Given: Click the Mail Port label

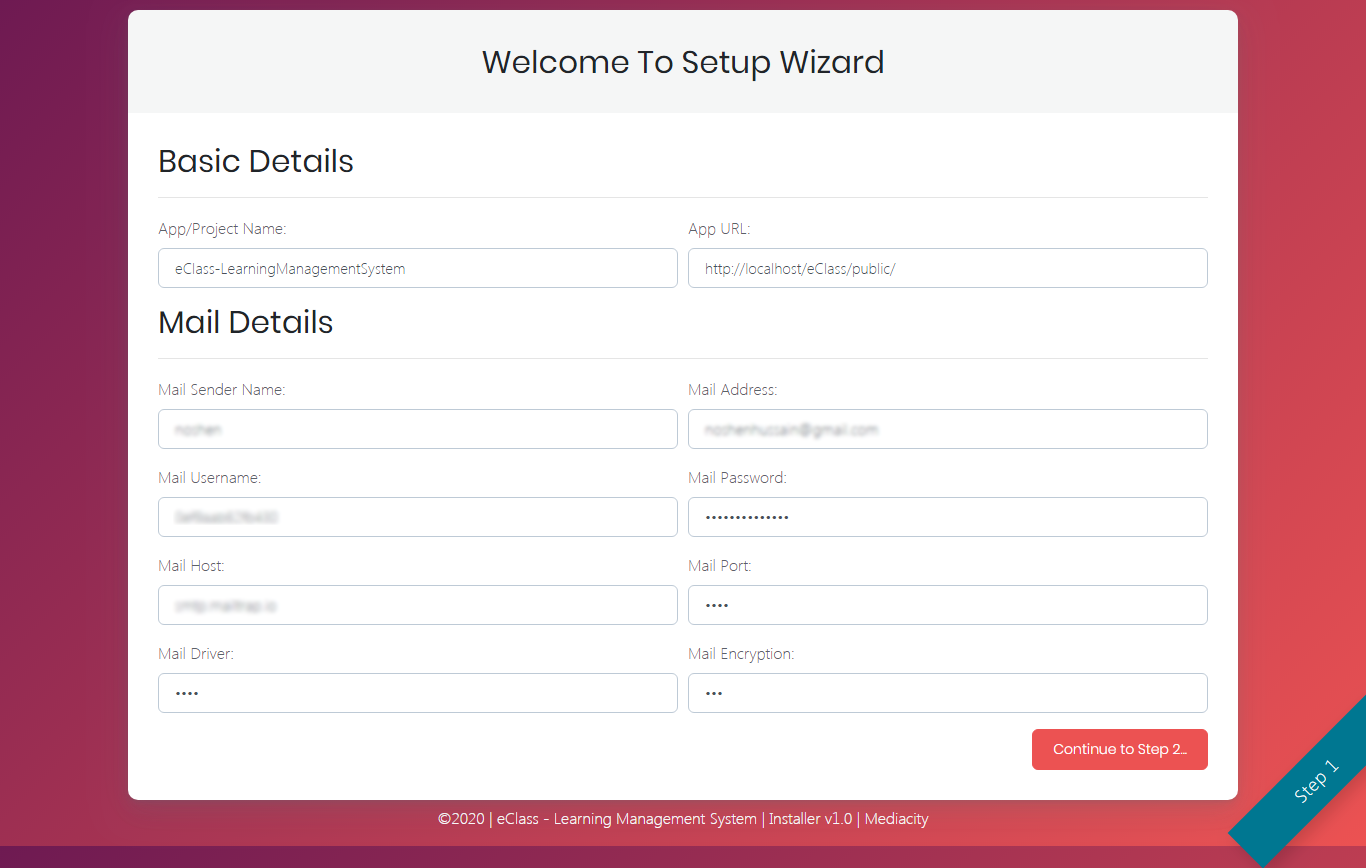Looking at the screenshot, I should (x=720, y=566).
